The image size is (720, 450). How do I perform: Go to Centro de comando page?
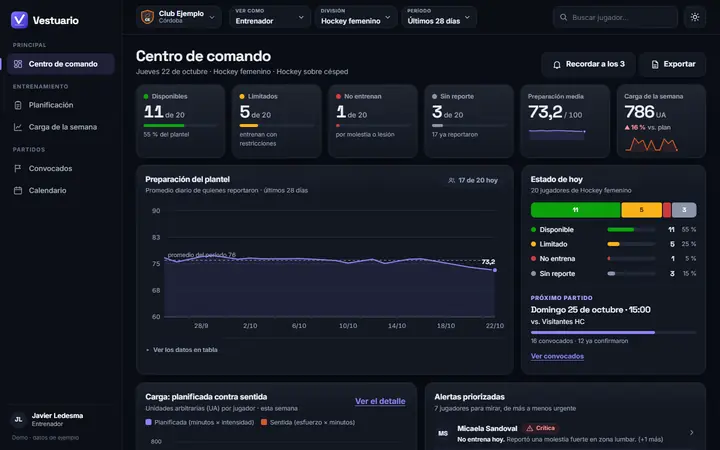[x=61, y=64]
